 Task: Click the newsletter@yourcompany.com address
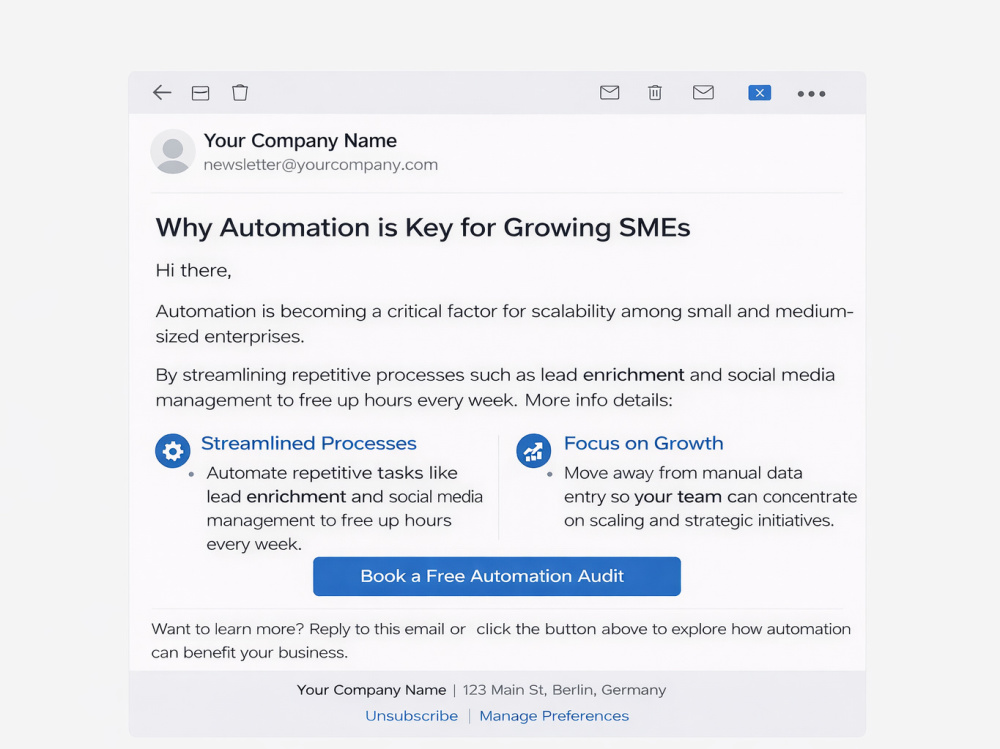pos(321,165)
